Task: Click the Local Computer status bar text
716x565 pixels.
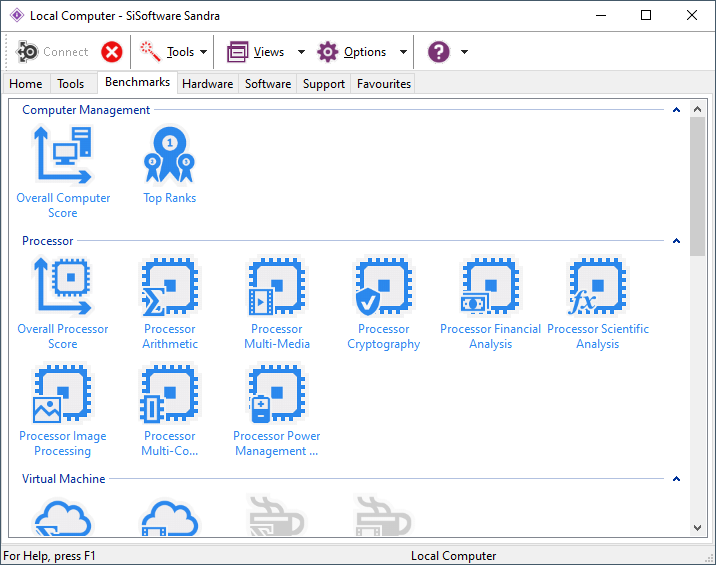Action: click(453, 555)
